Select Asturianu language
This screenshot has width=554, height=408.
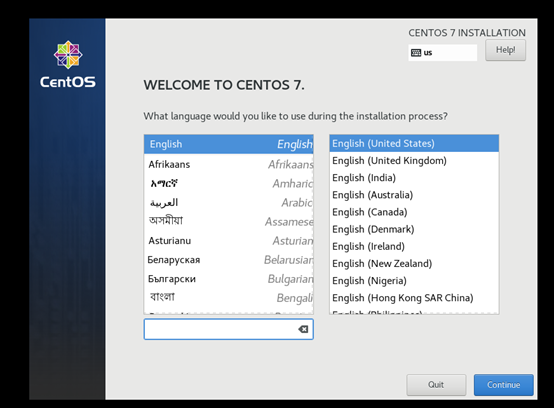point(229,241)
